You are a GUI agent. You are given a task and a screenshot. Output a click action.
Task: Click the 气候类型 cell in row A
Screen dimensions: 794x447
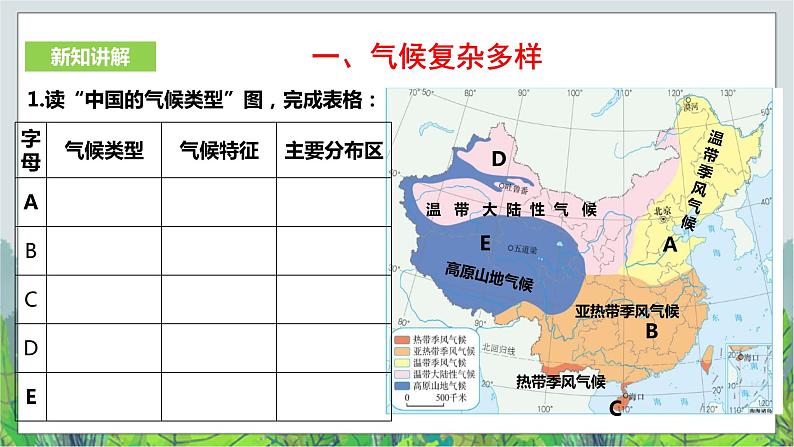coord(104,202)
